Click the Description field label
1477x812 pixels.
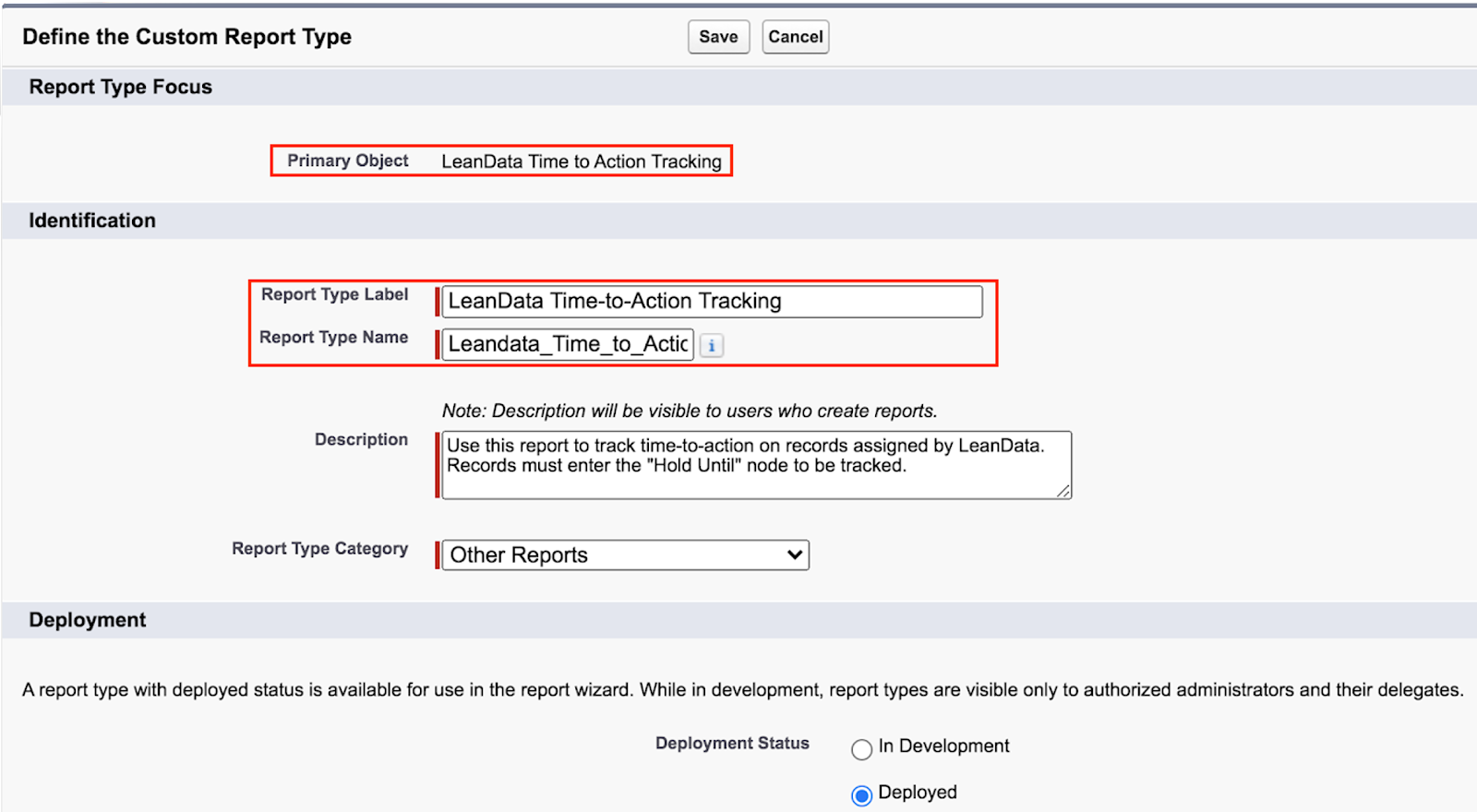coord(361,440)
